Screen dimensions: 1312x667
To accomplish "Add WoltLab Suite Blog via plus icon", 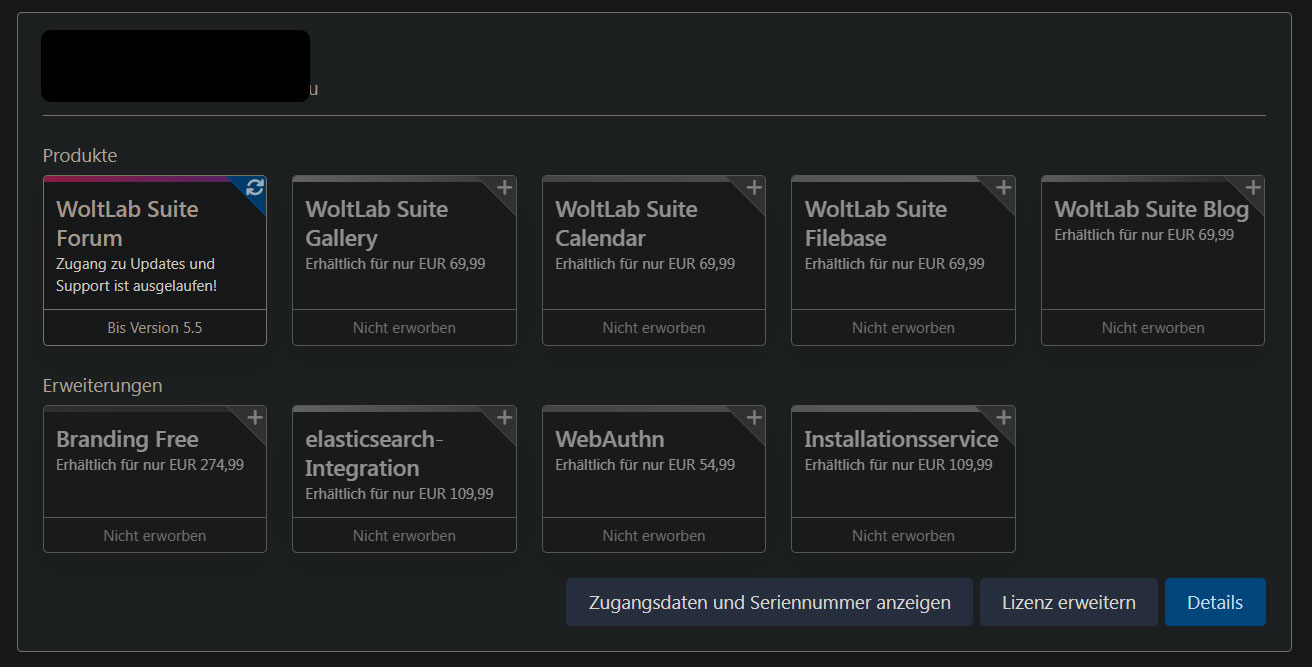I will click(1253, 187).
